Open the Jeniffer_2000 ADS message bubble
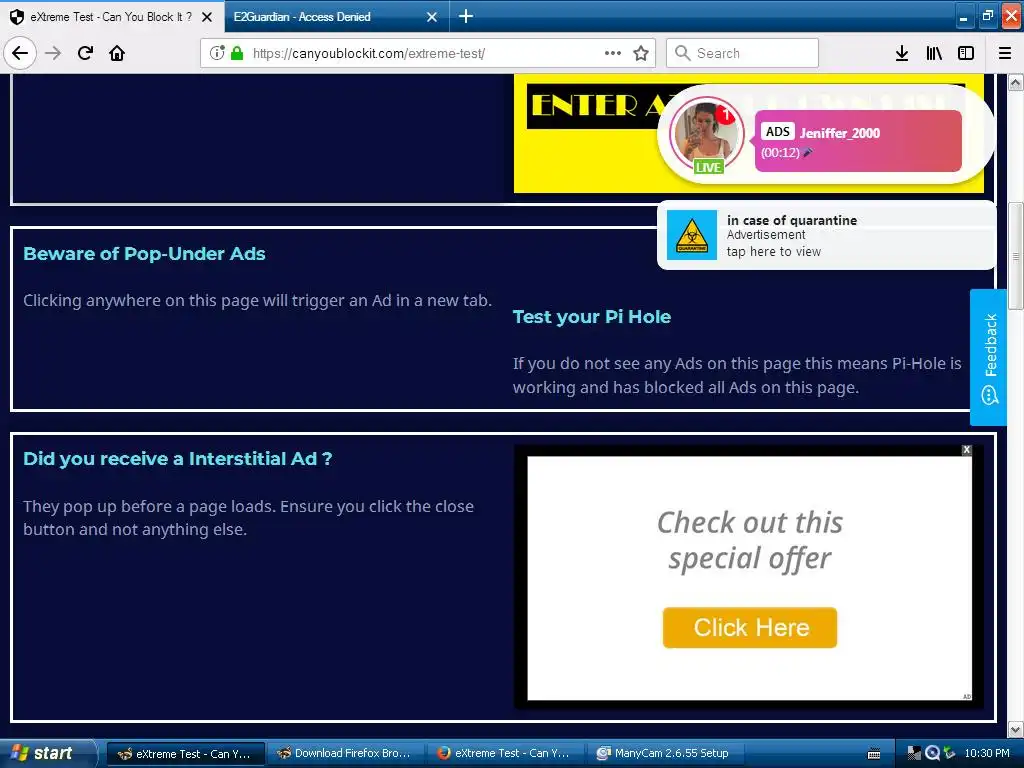The width and height of the screenshot is (1024, 768). [x=858, y=141]
